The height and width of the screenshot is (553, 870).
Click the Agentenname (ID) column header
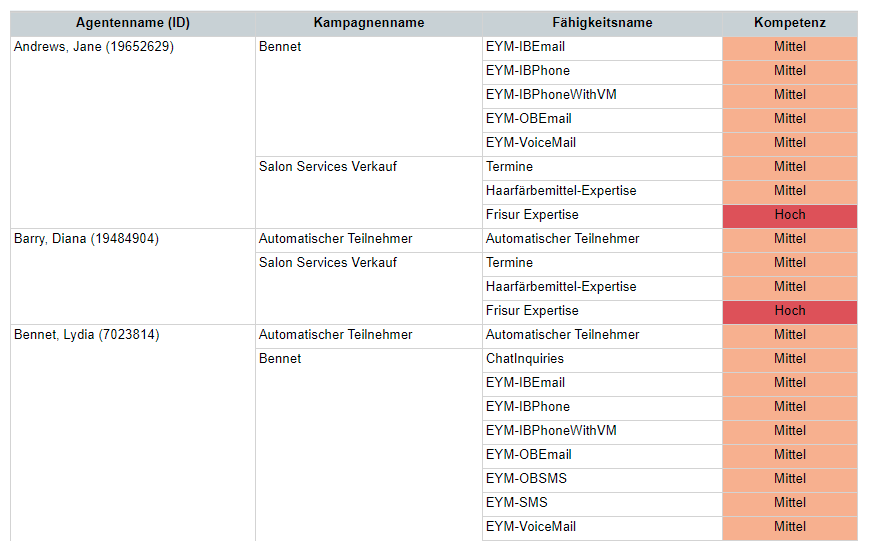[x=133, y=23]
